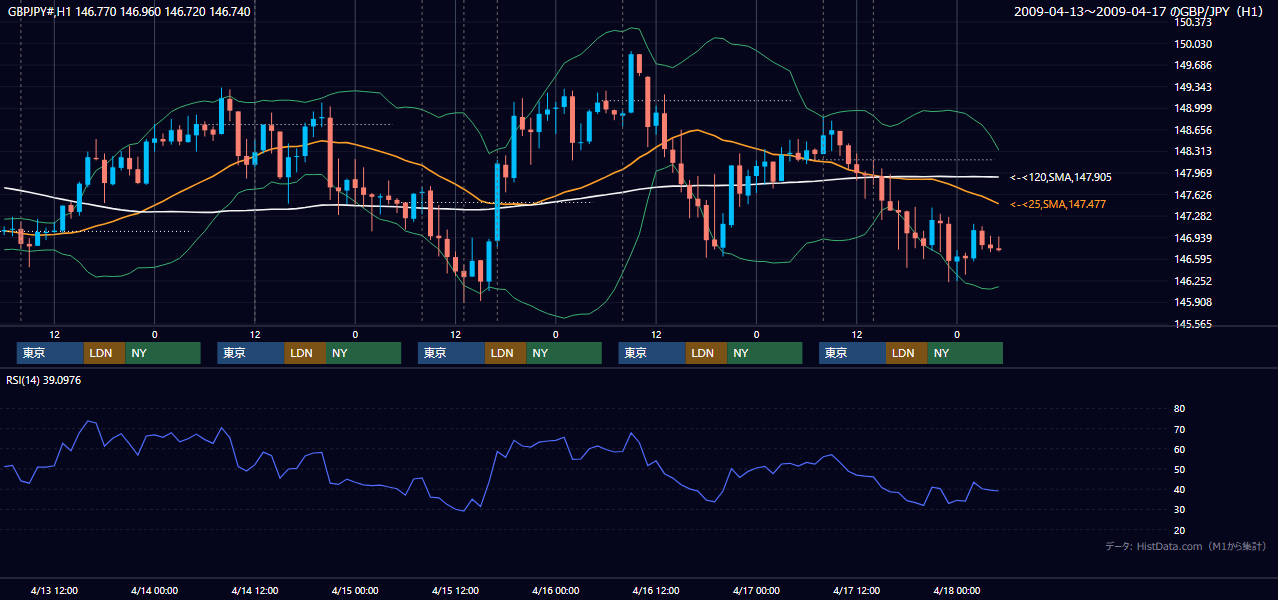This screenshot has width=1278, height=600.
Task: Click the 4/13 12:00 time axis label
Action: [x=54, y=591]
